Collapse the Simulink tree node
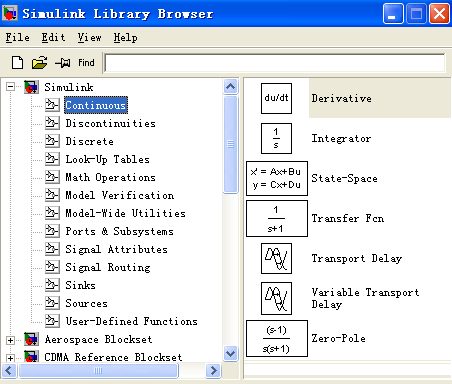Viewport: 452px width, 384px height. [x=10, y=87]
